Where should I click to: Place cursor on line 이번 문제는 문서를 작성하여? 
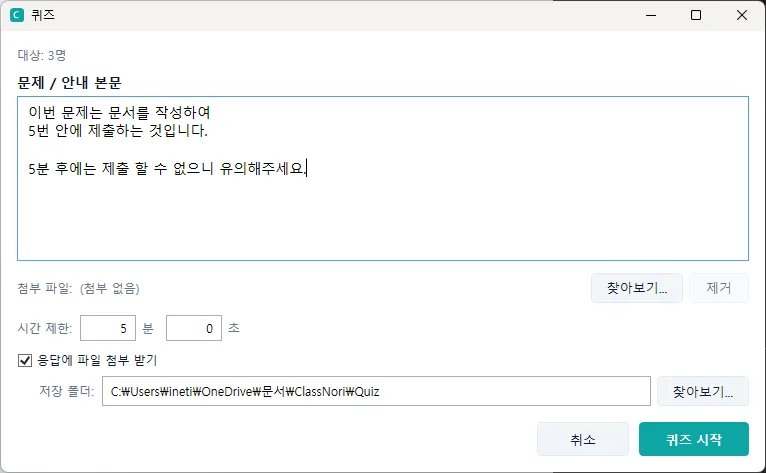pyautogui.click(x=119, y=112)
